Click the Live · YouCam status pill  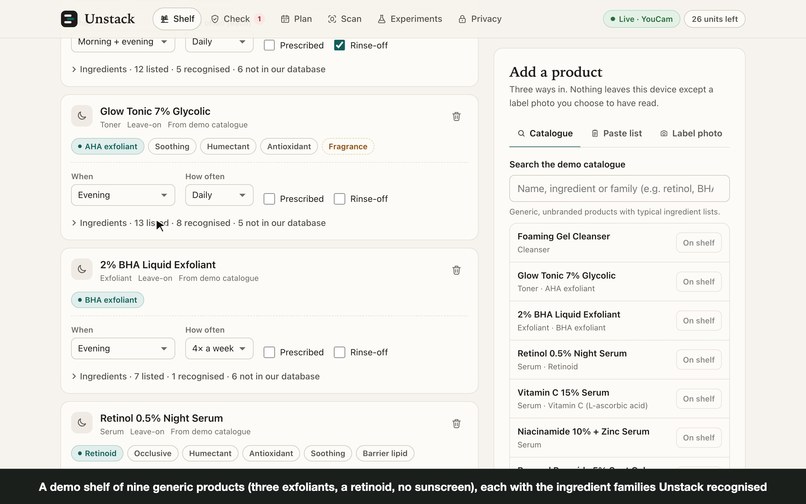(x=642, y=19)
